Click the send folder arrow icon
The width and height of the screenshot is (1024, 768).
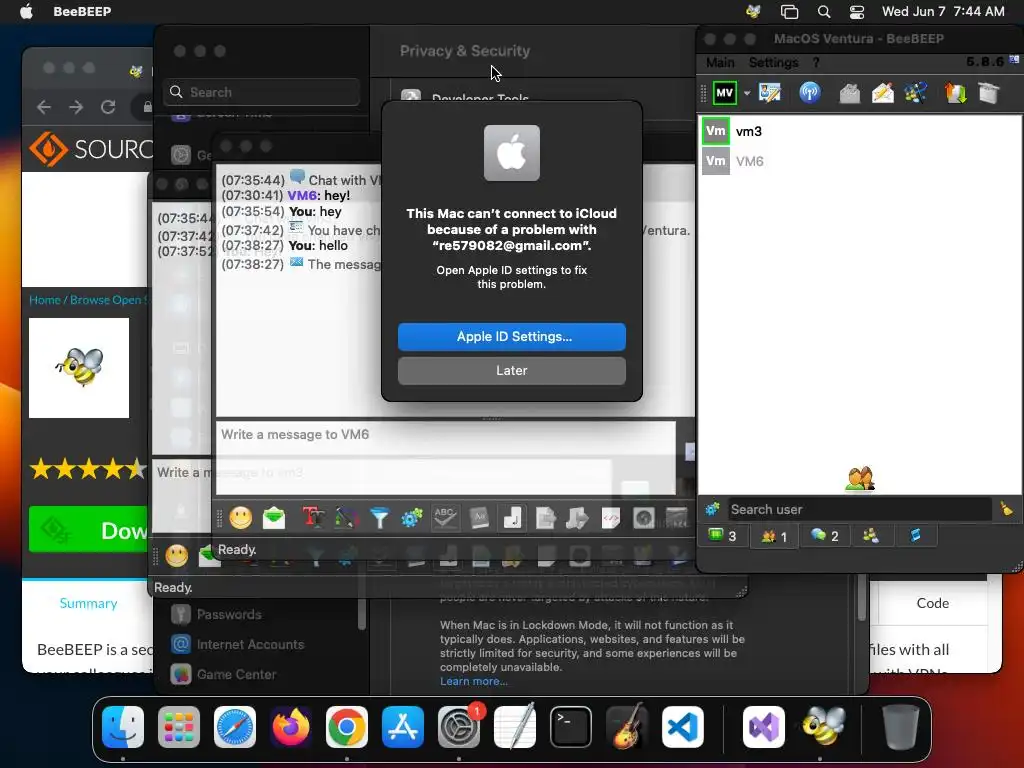(x=577, y=519)
